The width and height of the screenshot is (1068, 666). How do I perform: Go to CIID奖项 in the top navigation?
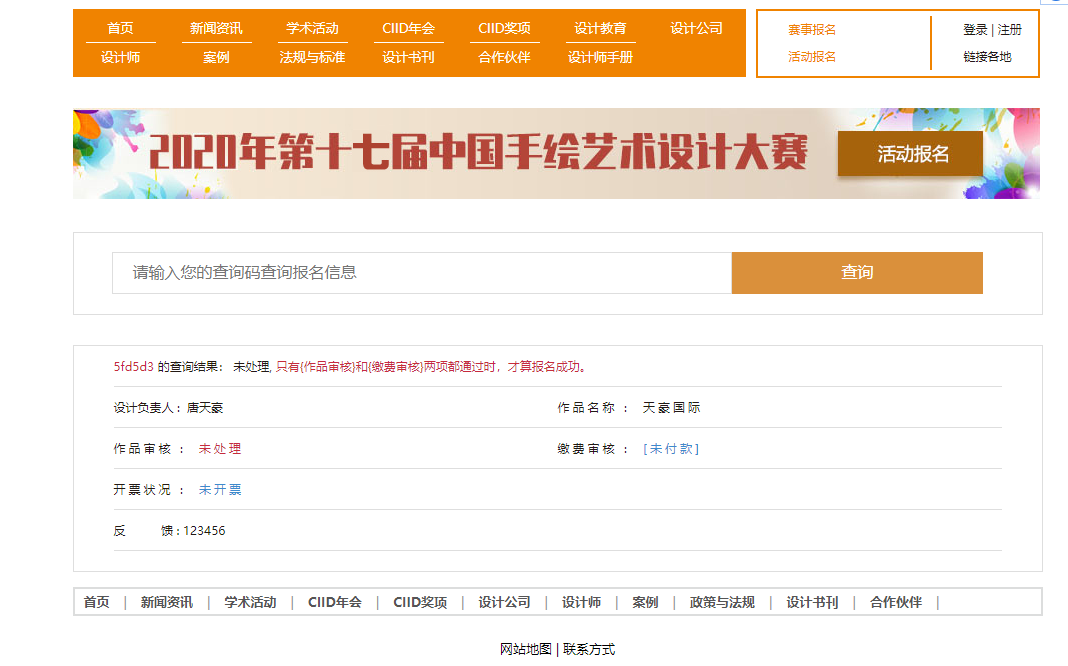click(504, 28)
